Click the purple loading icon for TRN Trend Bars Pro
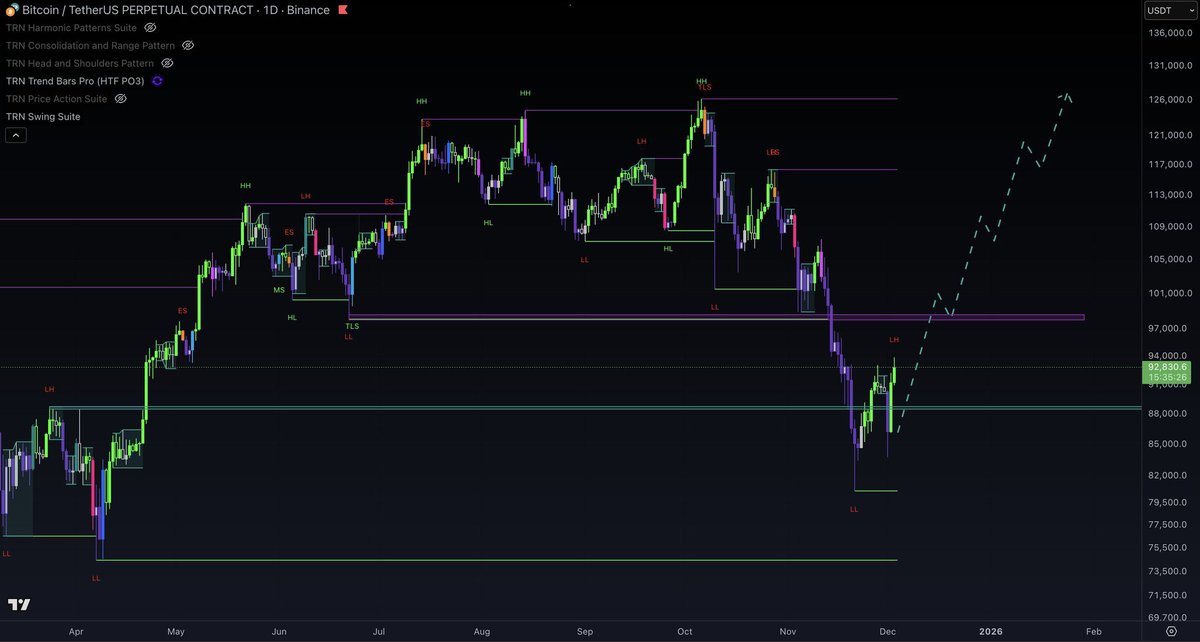 point(157,81)
